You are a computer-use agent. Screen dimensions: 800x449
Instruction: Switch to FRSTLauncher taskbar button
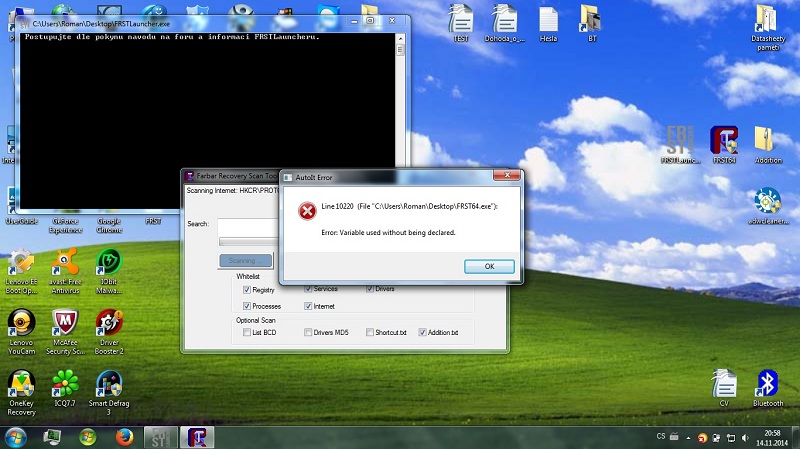coord(161,437)
